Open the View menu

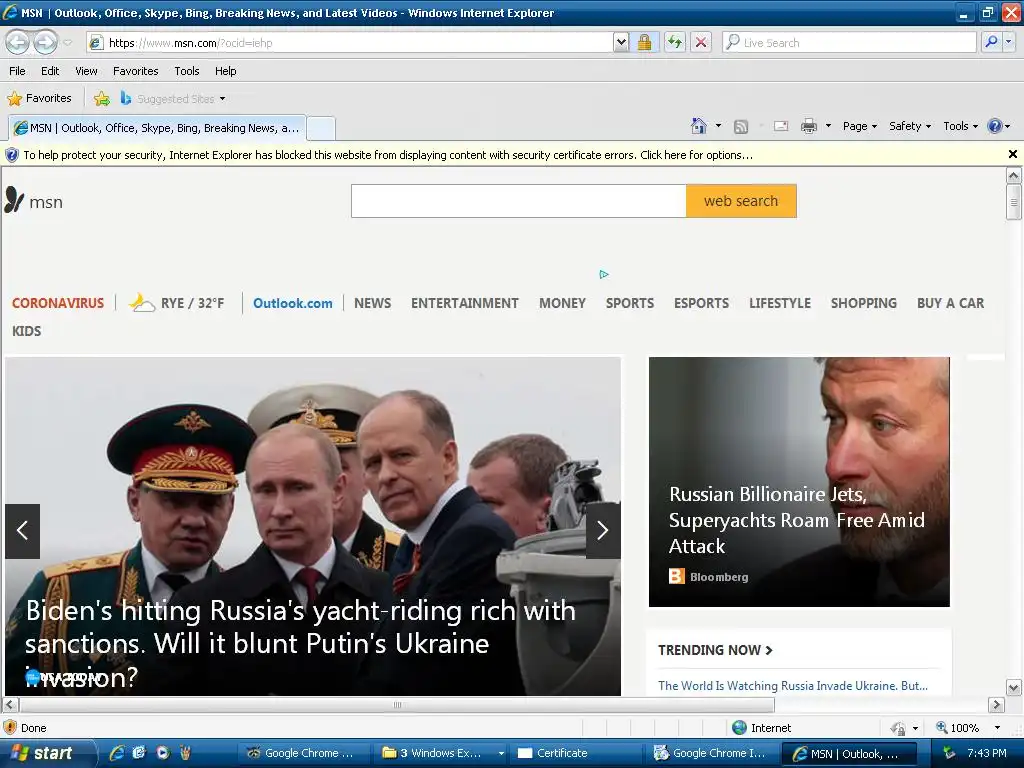(86, 71)
